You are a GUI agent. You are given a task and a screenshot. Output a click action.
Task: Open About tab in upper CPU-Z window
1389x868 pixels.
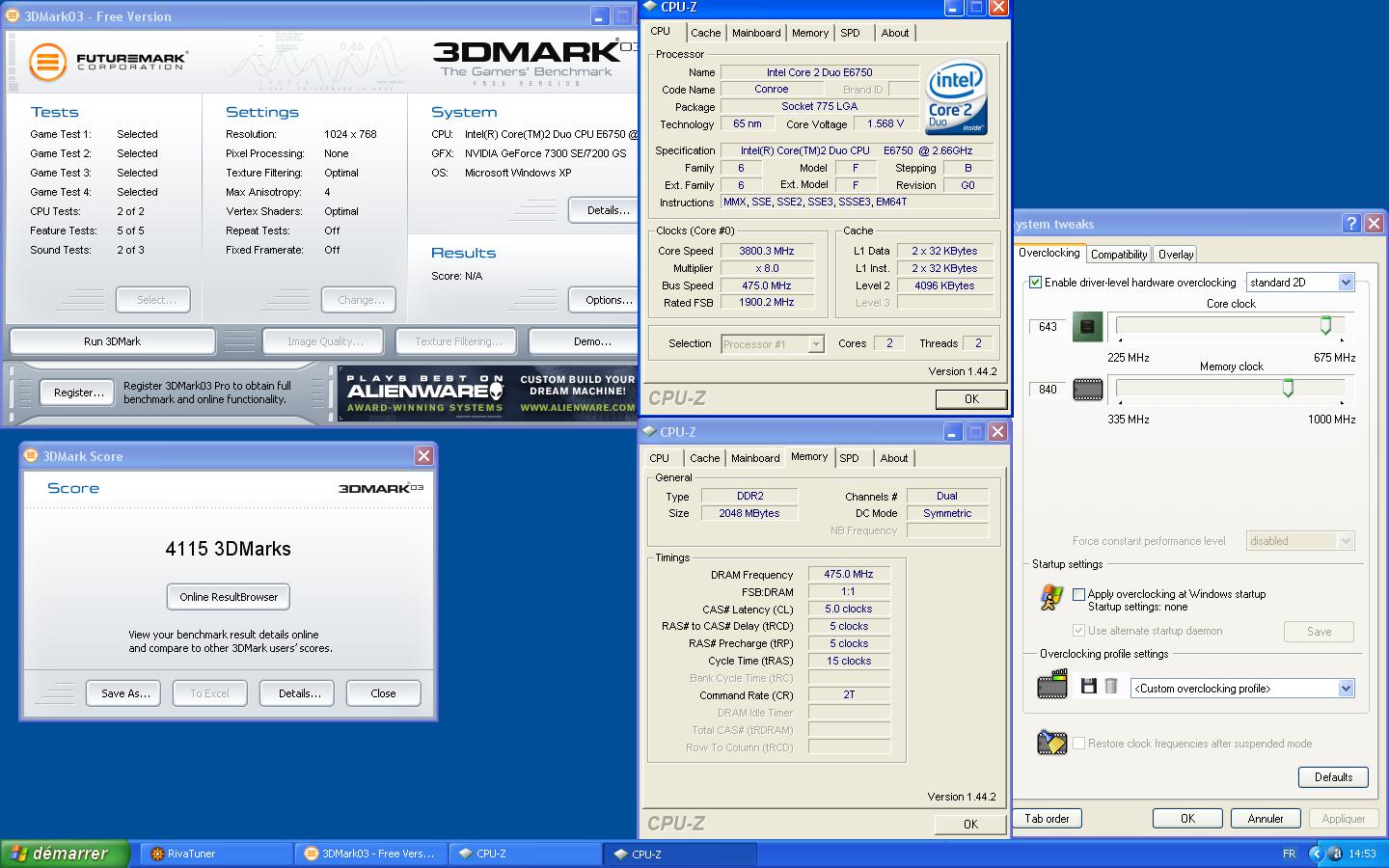tap(895, 33)
